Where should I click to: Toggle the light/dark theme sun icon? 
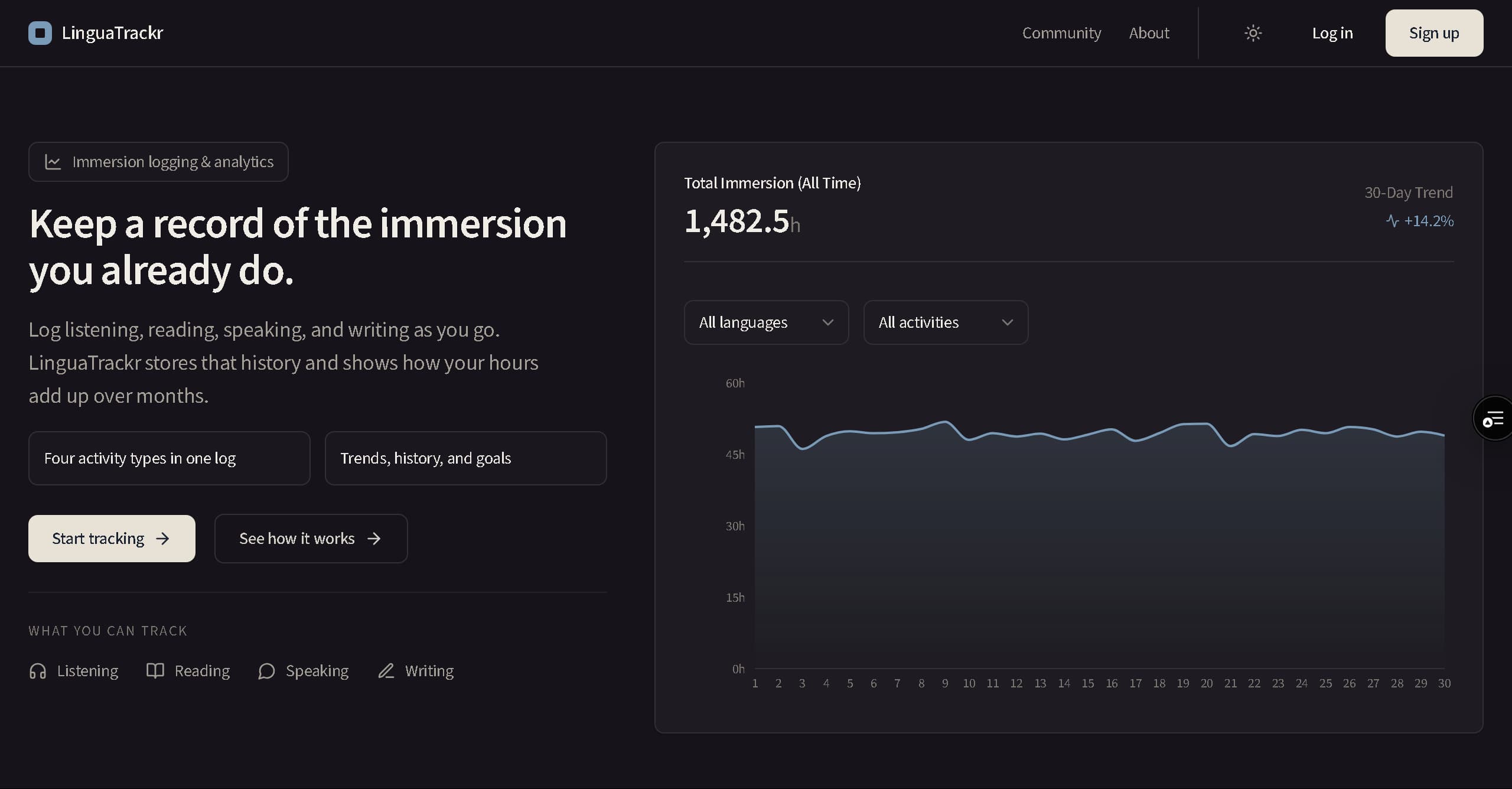[1253, 33]
